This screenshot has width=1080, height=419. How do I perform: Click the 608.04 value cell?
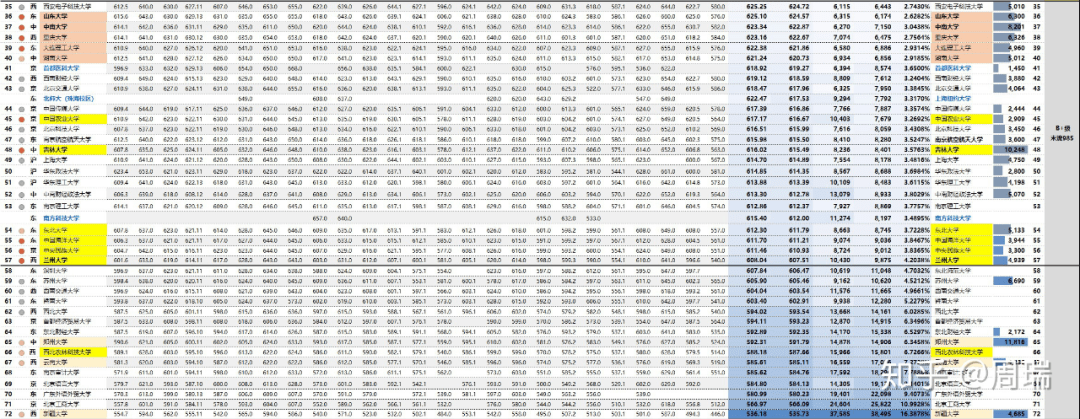[x=757, y=260]
